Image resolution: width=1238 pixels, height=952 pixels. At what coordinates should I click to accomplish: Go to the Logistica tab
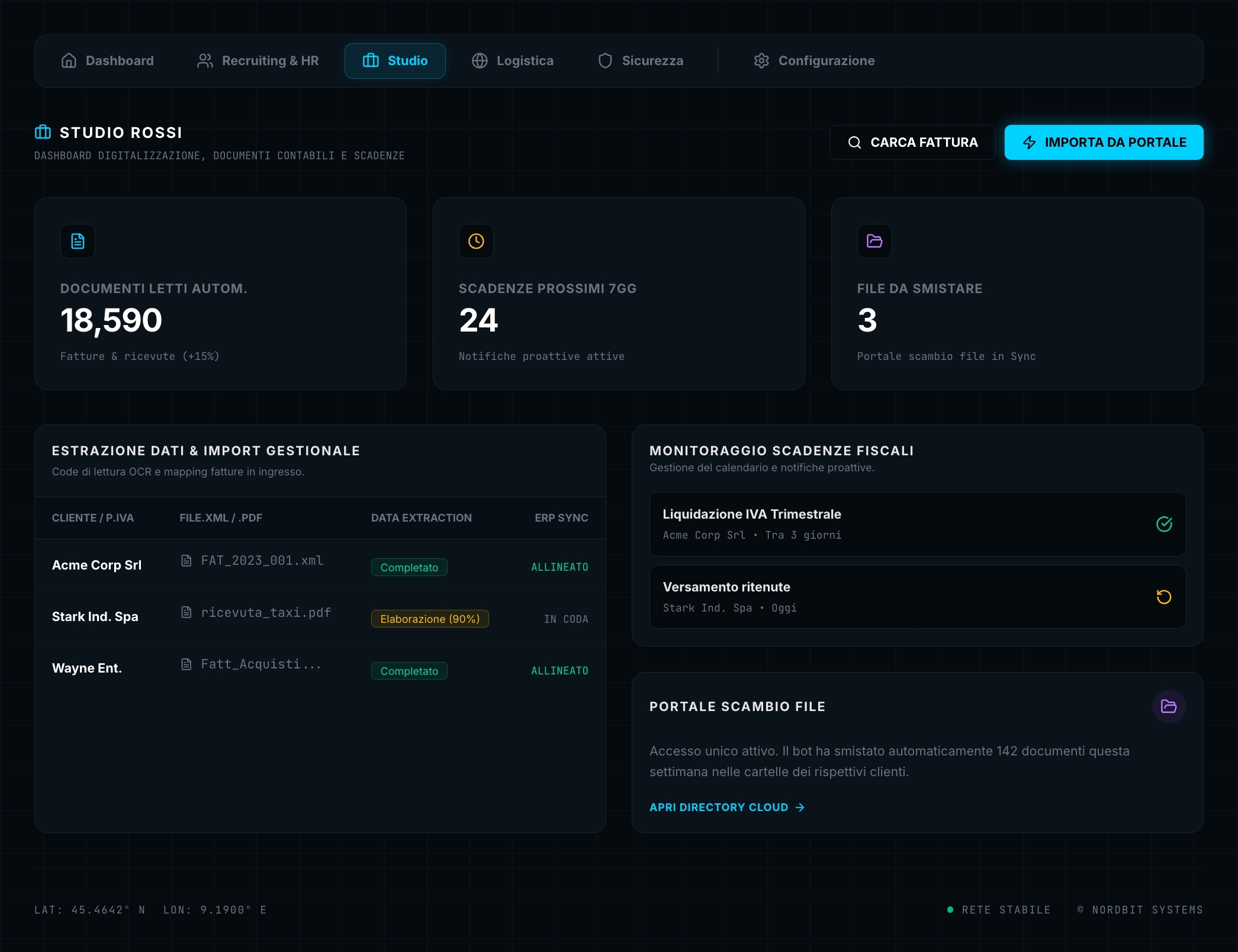tap(512, 60)
